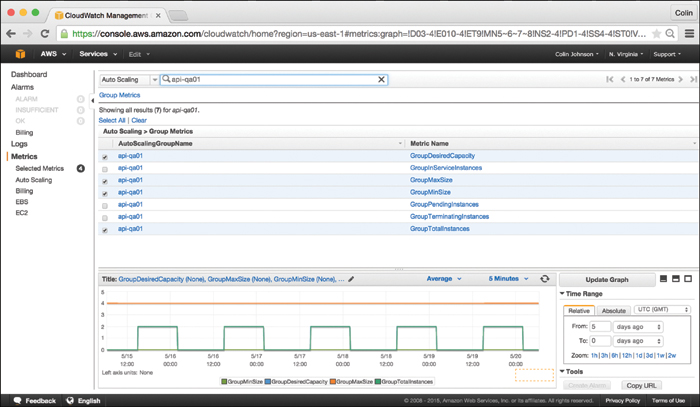Open the Auto Scaling namespace dropdown
The width and height of the screenshot is (700, 407).
point(129,79)
